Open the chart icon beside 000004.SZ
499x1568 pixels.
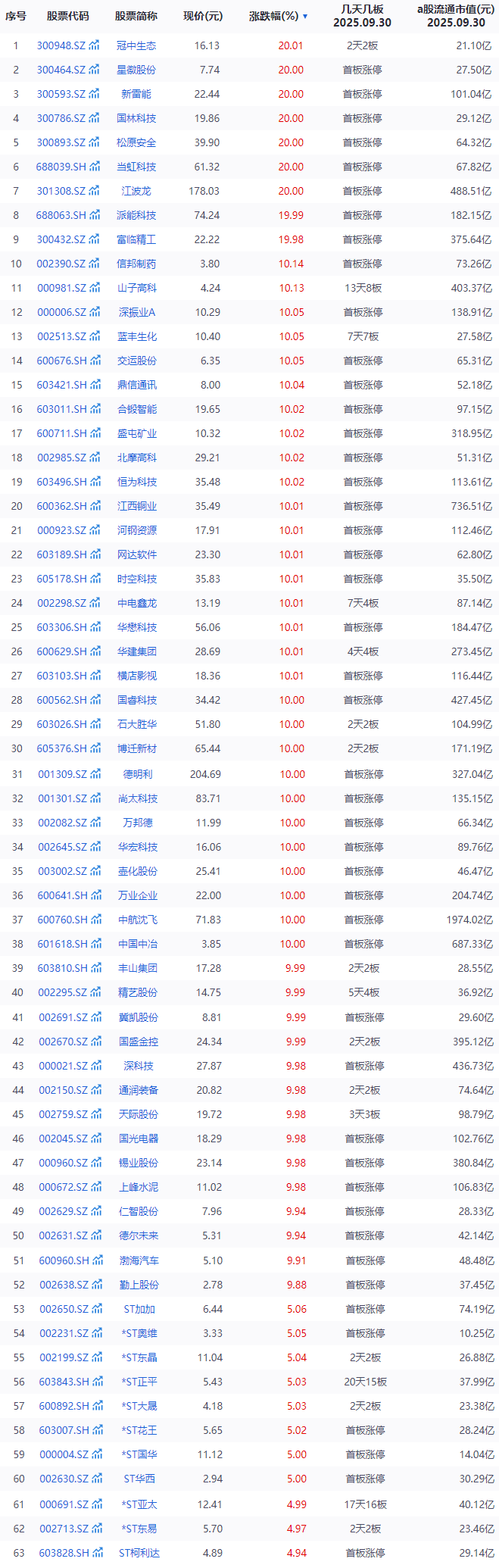point(97,1454)
